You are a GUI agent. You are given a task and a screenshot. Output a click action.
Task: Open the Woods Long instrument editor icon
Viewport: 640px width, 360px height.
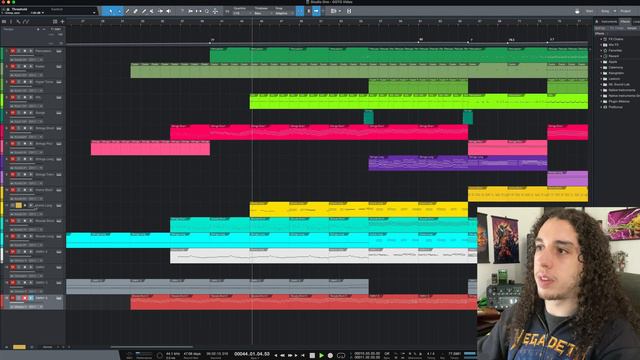click(x=59, y=236)
